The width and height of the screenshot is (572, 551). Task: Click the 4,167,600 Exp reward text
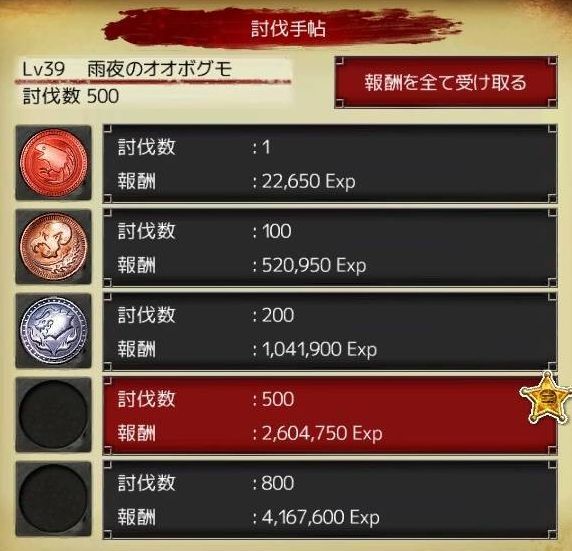click(x=321, y=517)
